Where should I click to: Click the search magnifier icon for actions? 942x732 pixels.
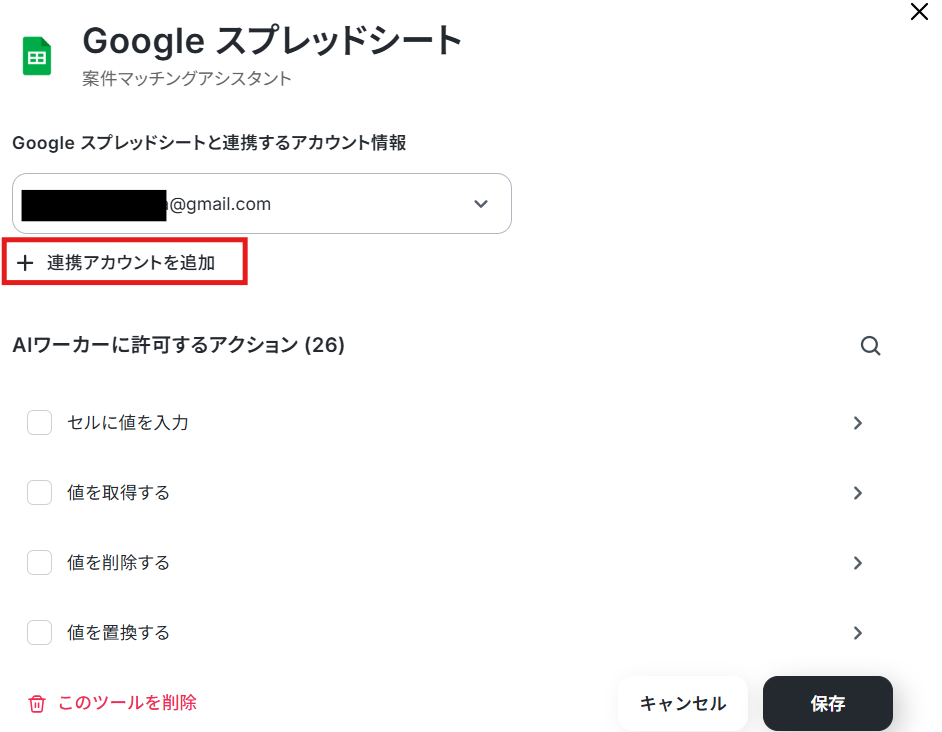coord(871,346)
